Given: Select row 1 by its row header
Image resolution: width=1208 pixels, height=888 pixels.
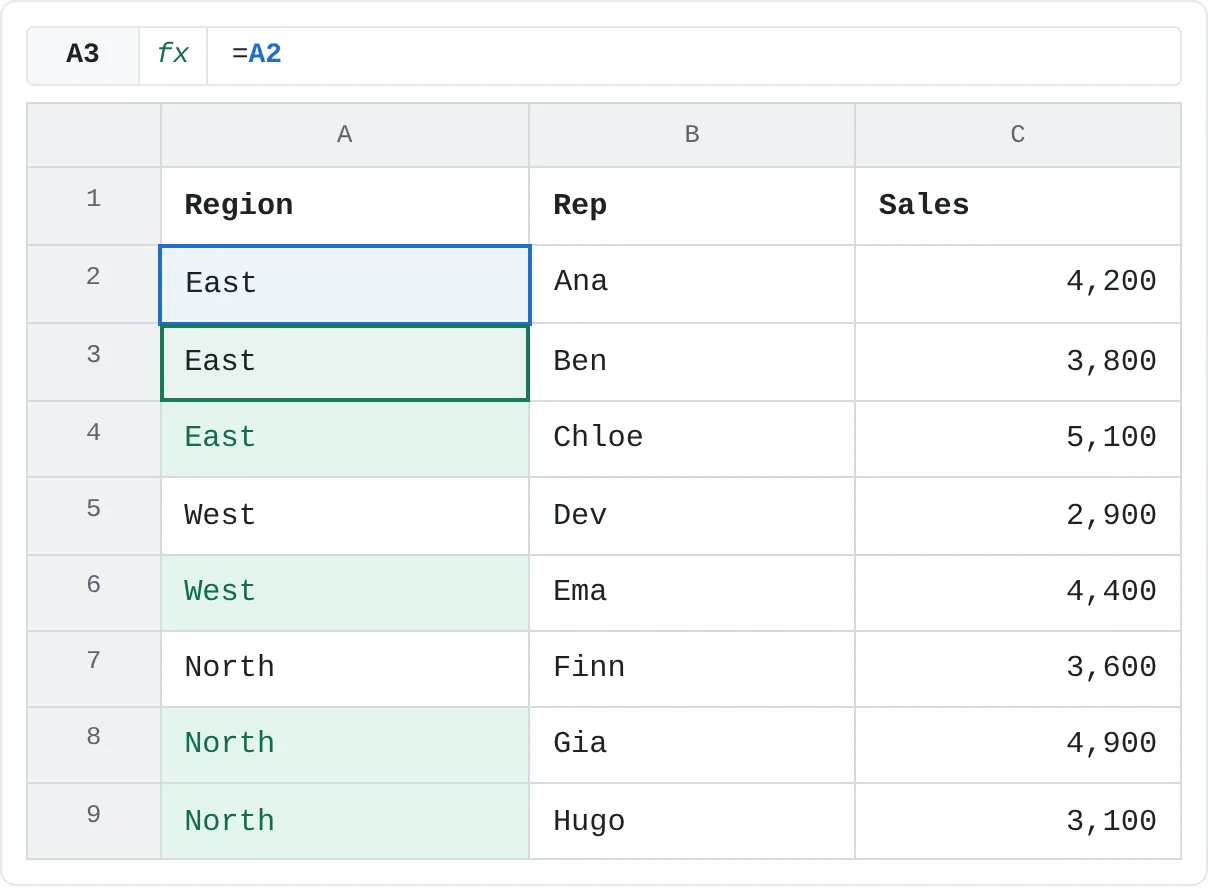Looking at the screenshot, I should (x=94, y=206).
